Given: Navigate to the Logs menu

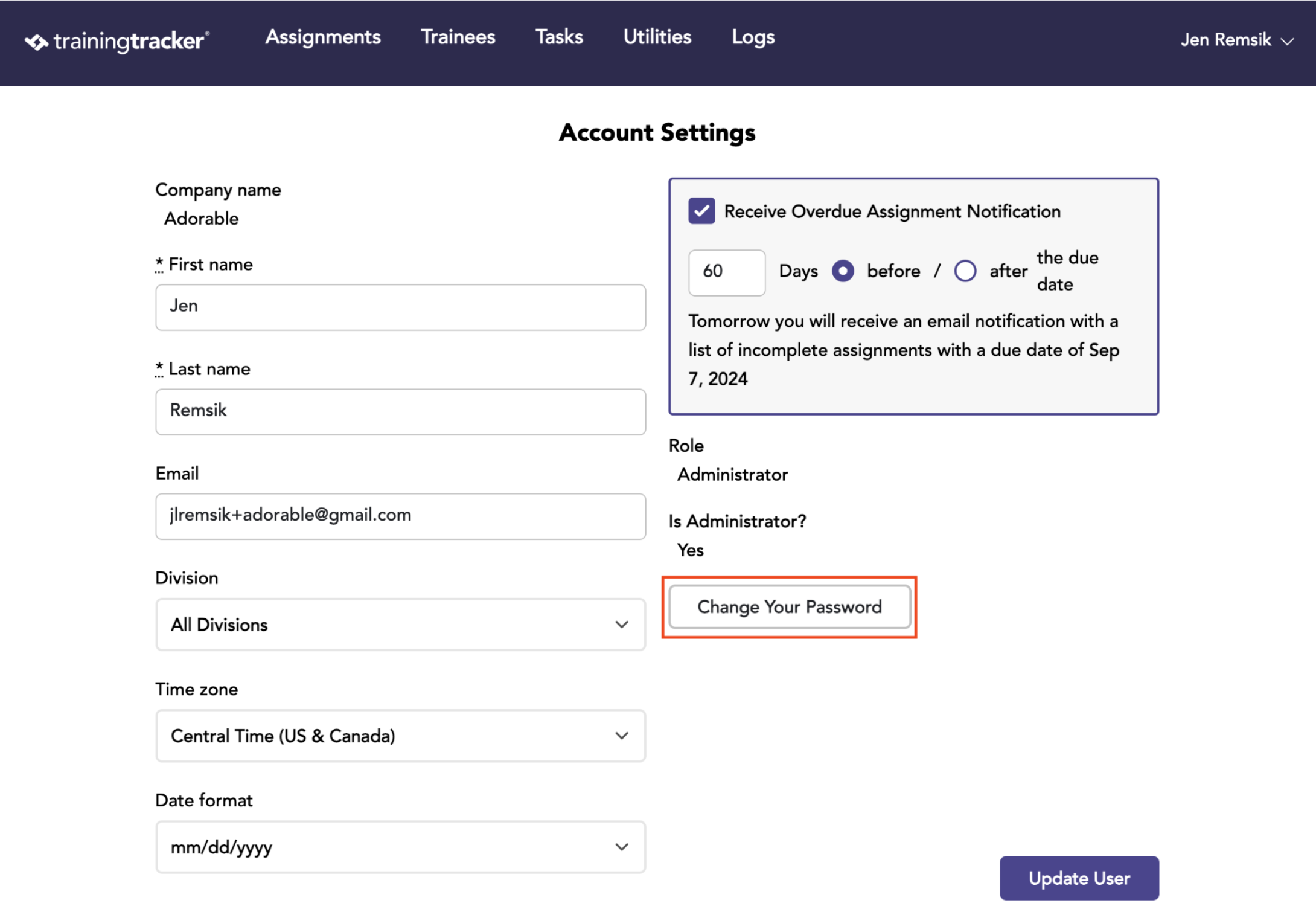Looking at the screenshot, I should click(x=753, y=37).
